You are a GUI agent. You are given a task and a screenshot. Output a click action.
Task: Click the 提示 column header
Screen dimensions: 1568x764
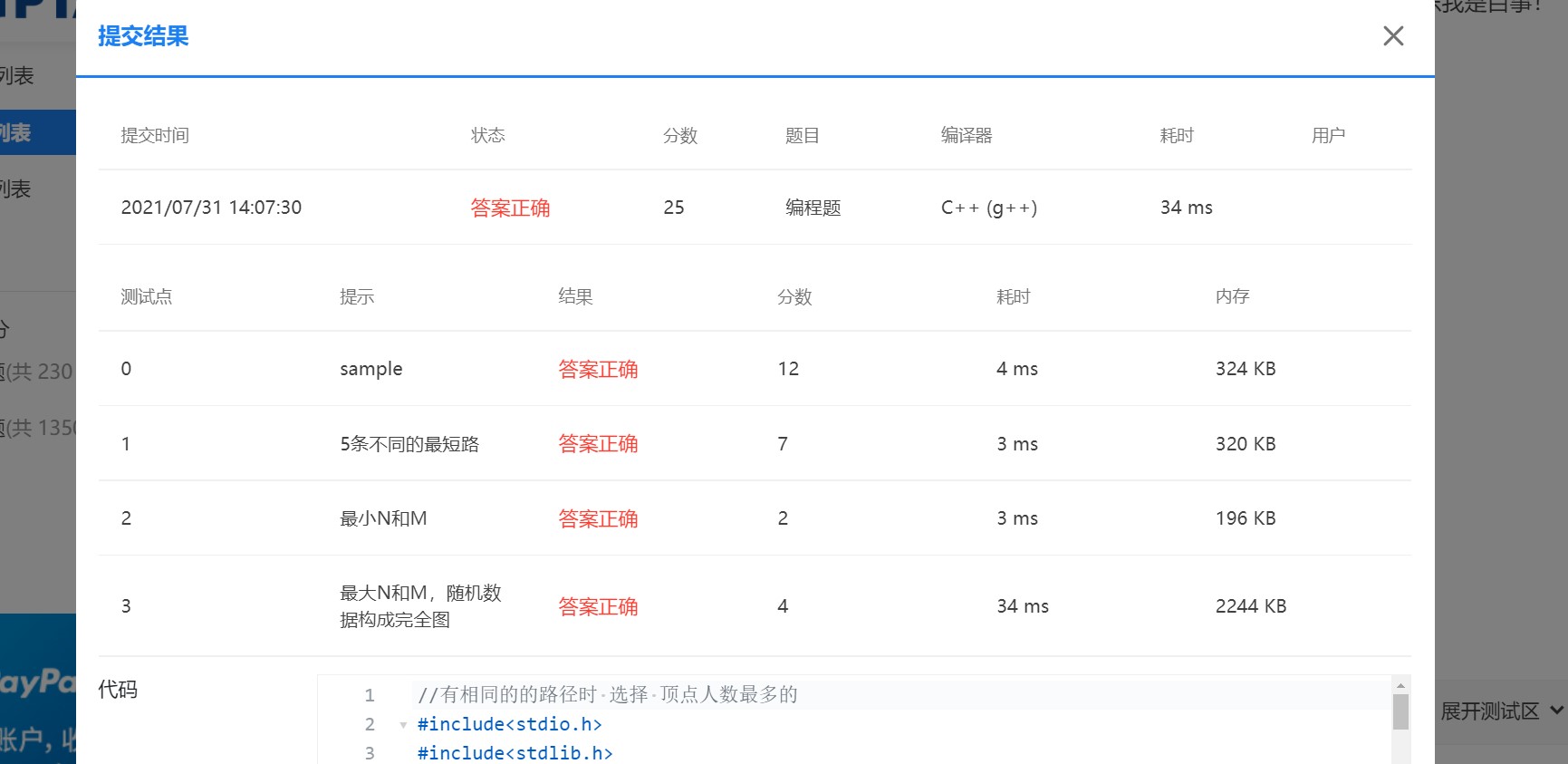click(357, 296)
